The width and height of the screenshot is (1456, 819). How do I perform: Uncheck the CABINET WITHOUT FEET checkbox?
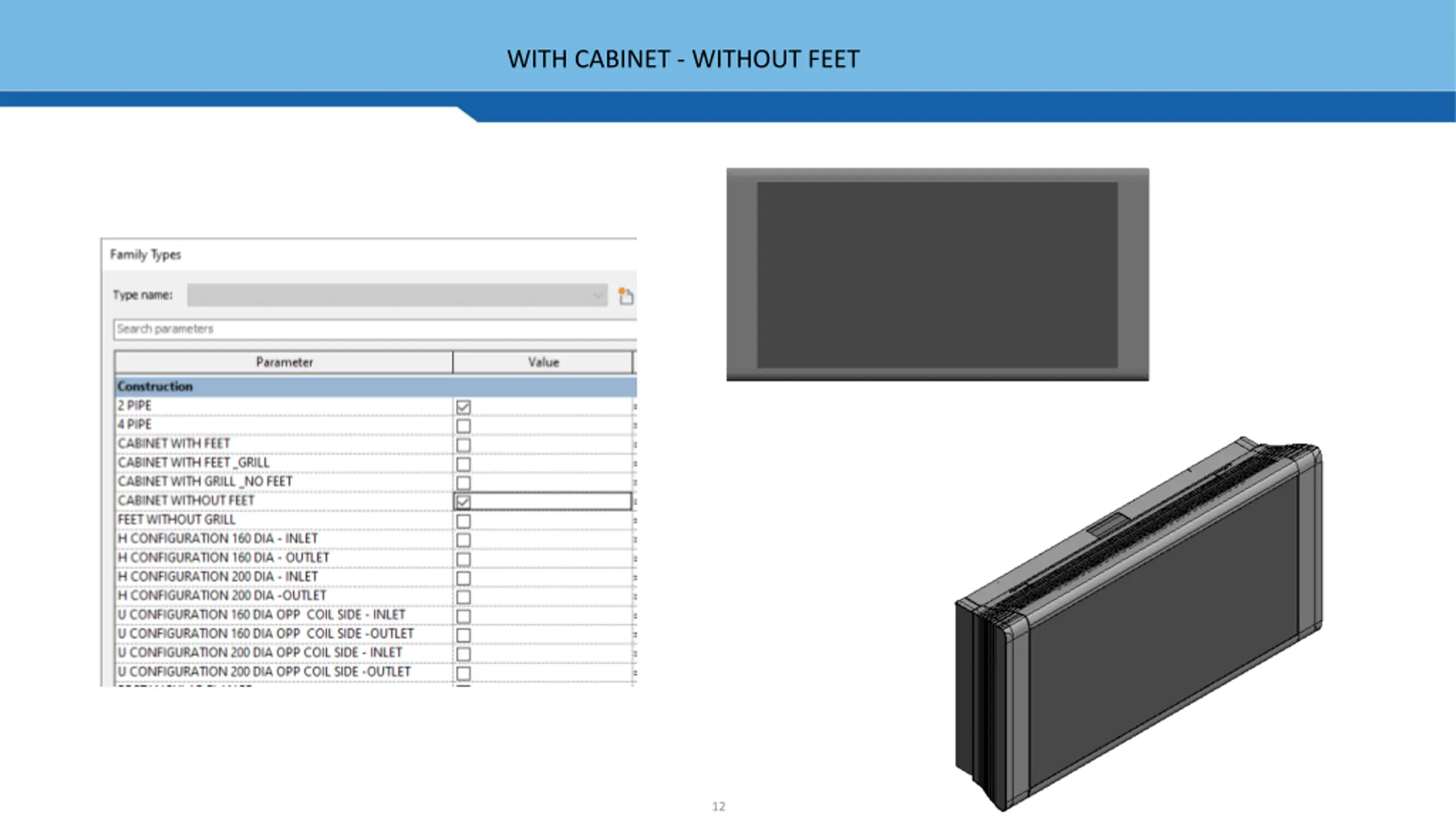464,502
